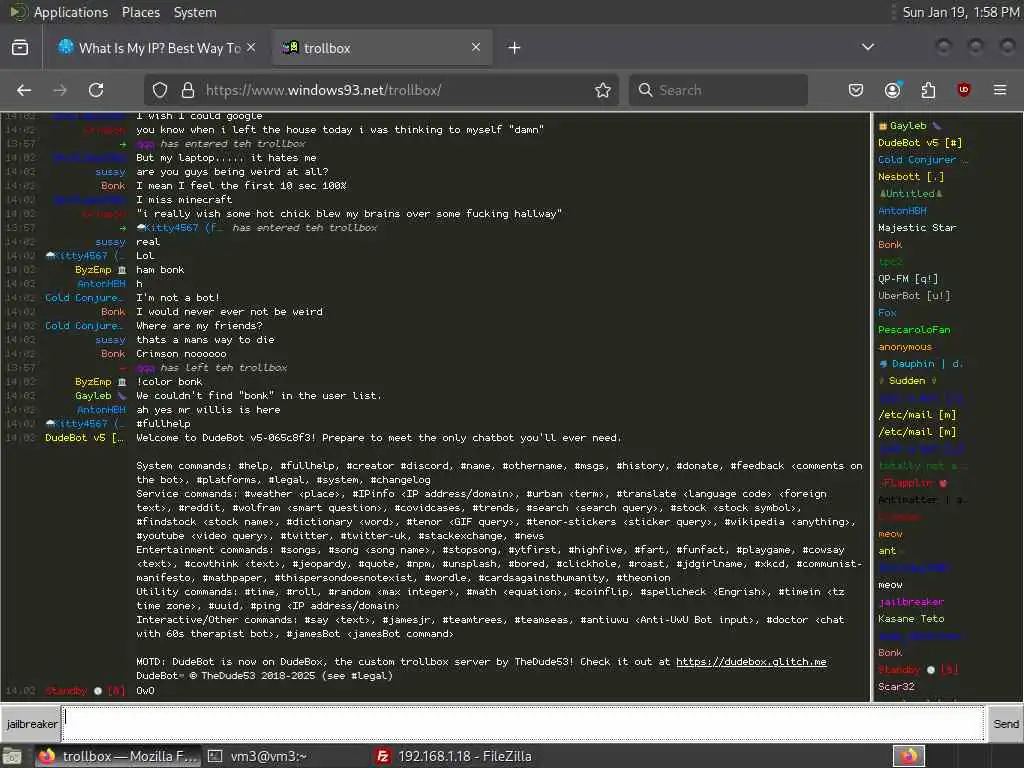Select Nesbott in the user list
1024x768 pixels.
point(910,176)
